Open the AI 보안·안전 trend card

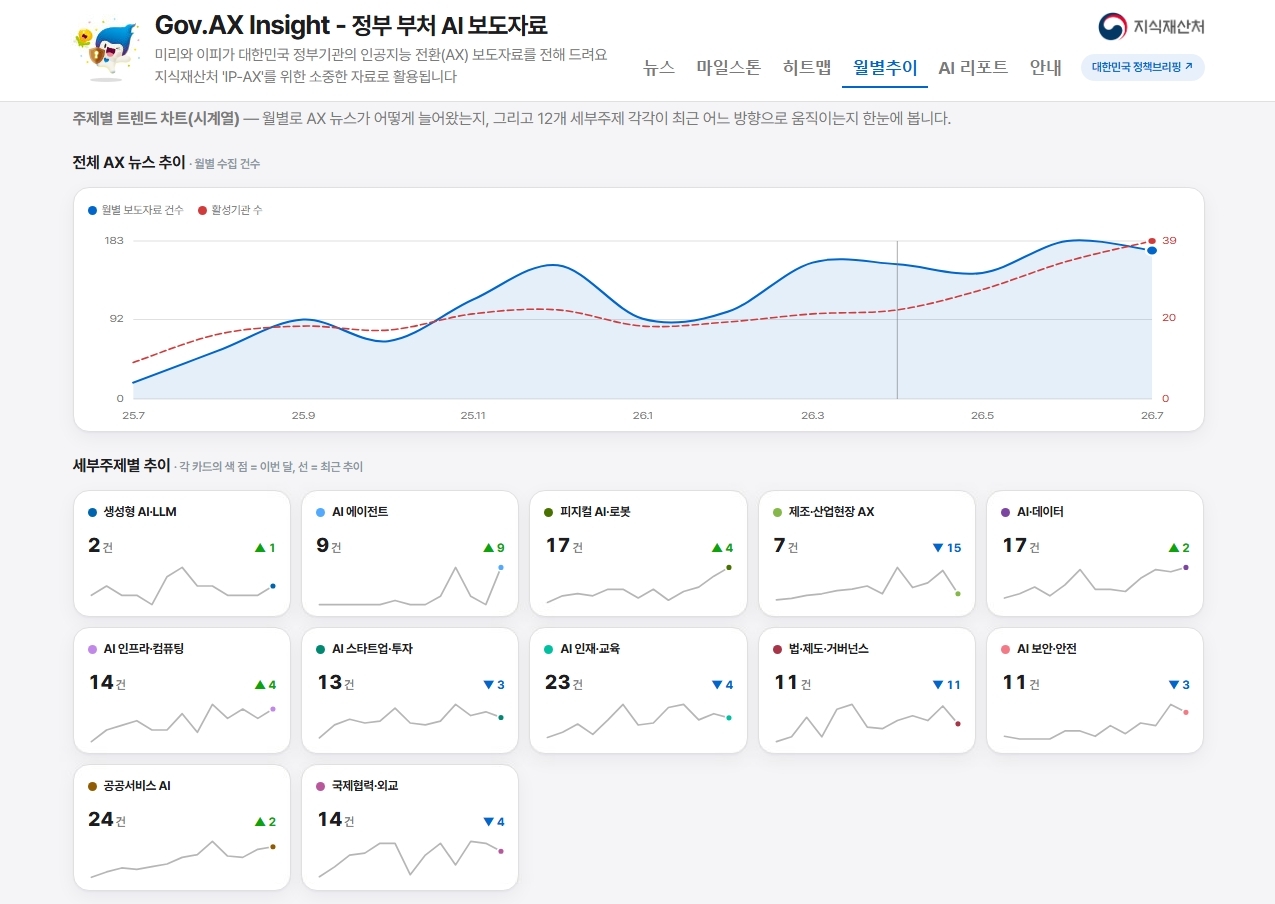click(1095, 690)
